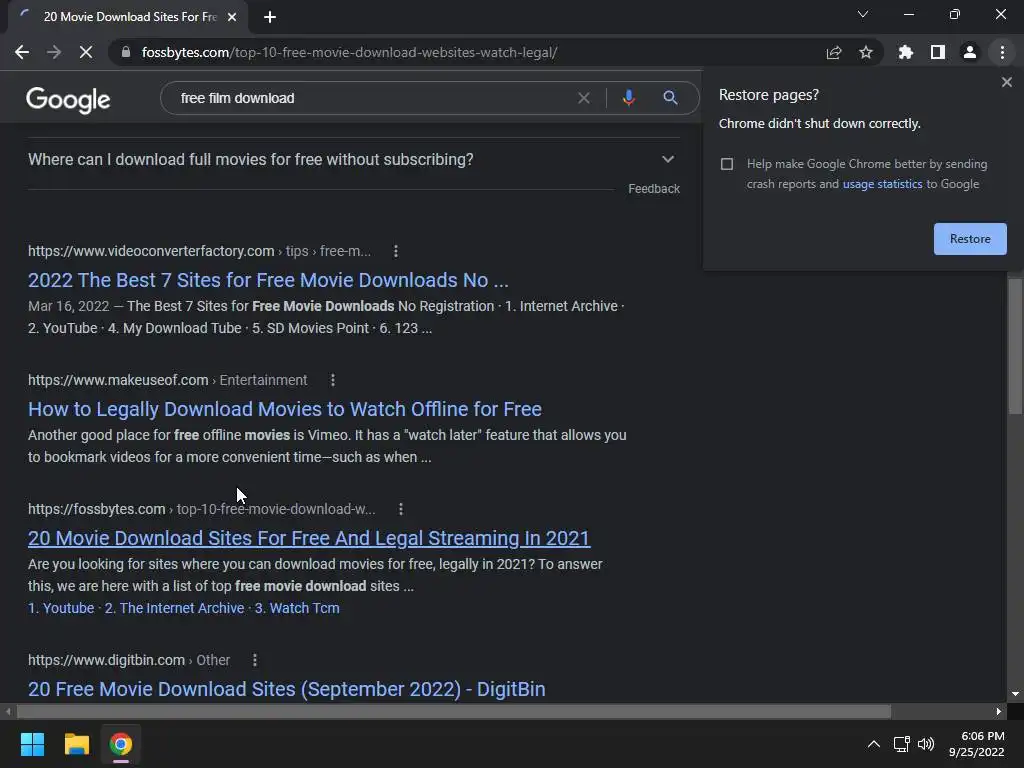Open 20 Free Movie Download Sites DigitBin

(x=286, y=689)
